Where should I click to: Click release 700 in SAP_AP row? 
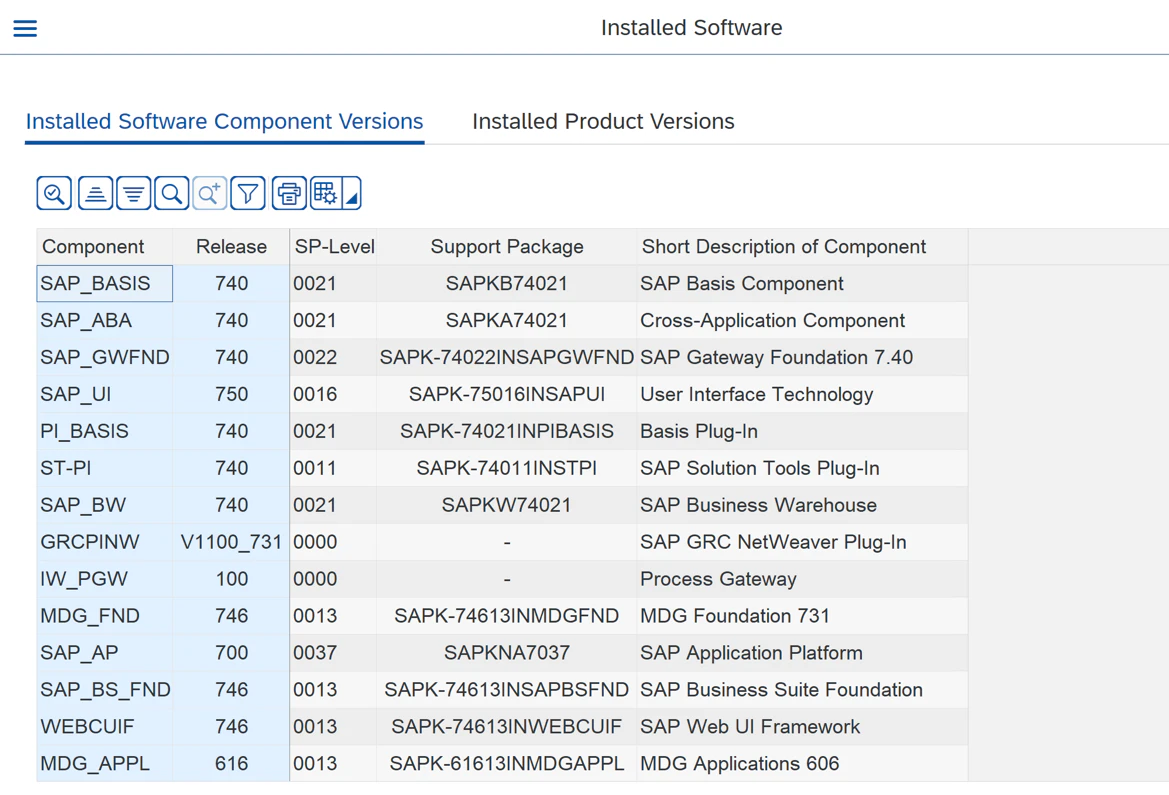pyautogui.click(x=231, y=653)
